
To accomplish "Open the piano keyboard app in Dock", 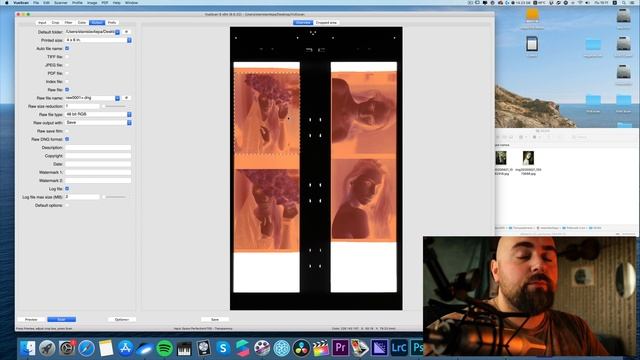I will pos(184,348).
